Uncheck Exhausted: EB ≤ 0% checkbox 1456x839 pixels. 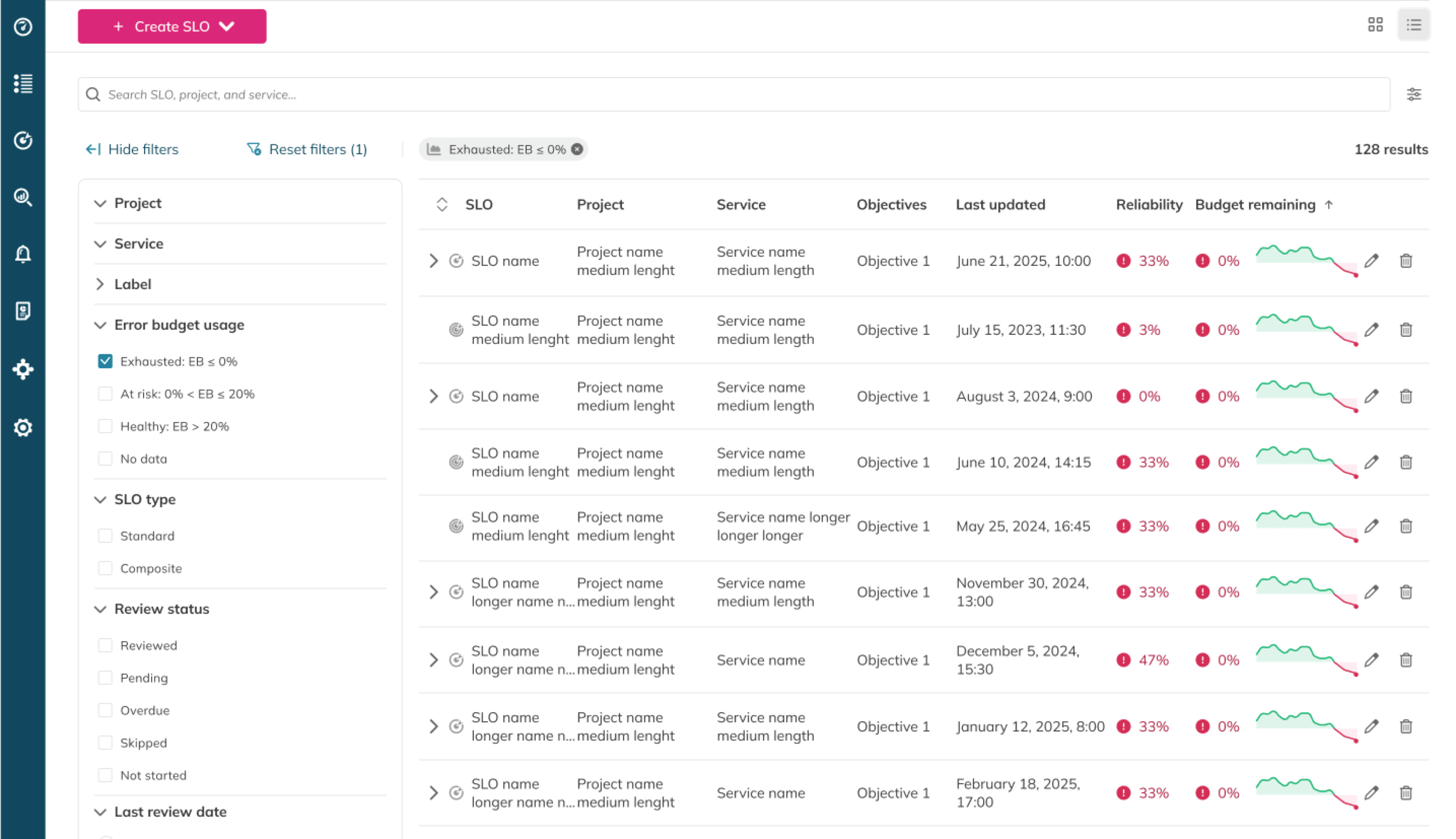click(x=105, y=361)
